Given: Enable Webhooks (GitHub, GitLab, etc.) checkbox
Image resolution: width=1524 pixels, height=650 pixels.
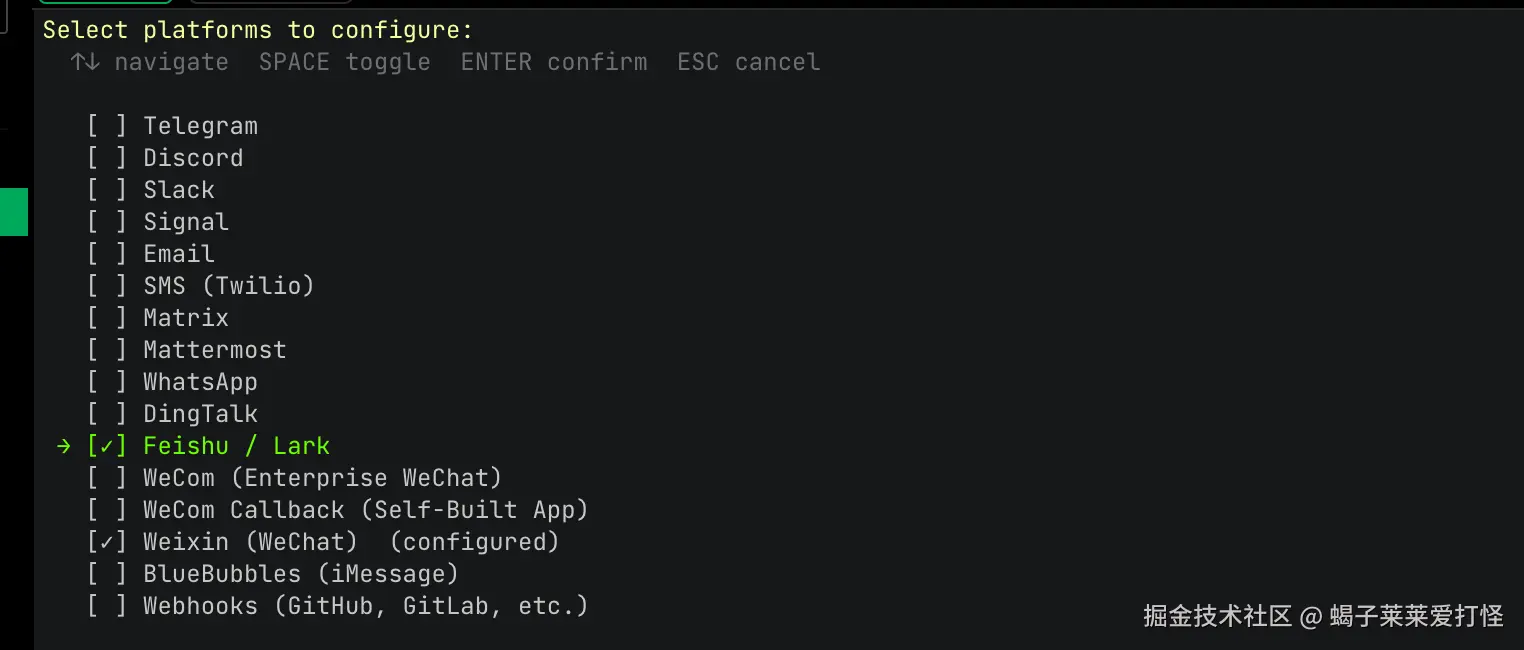Looking at the screenshot, I should 107,606.
